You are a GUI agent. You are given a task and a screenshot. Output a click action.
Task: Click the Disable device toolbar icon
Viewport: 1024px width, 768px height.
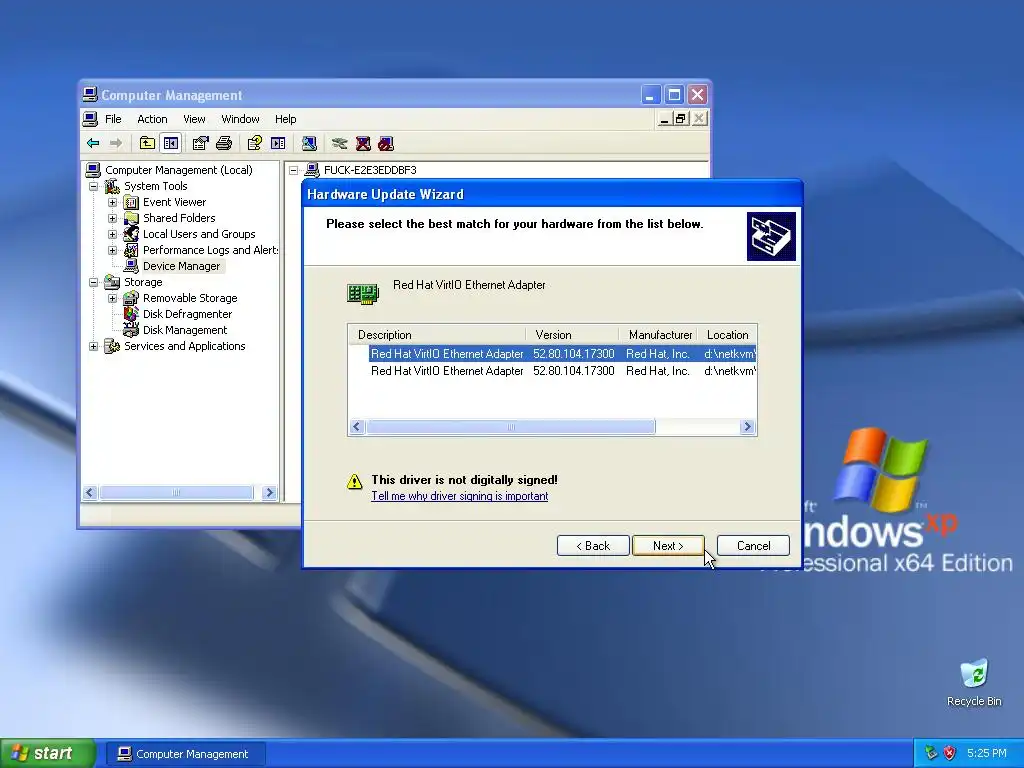coord(386,143)
